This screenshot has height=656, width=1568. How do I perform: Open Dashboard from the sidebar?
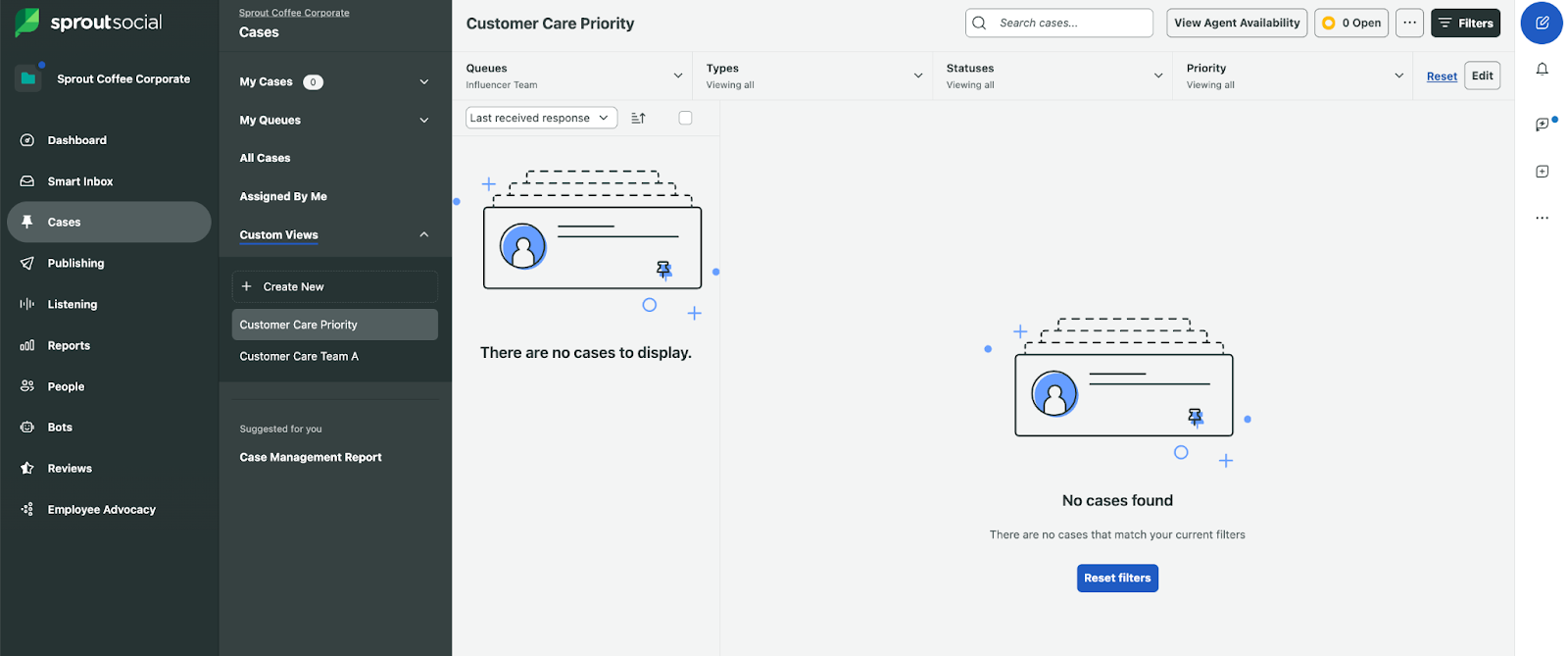click(x=77, y=140)
